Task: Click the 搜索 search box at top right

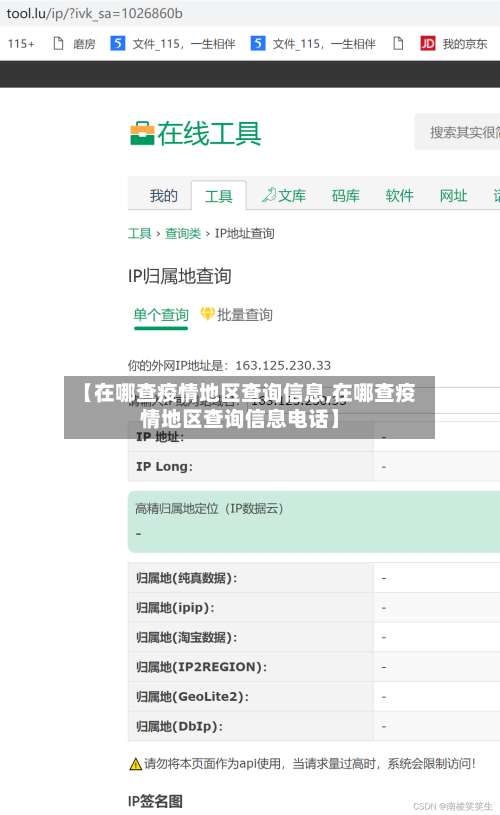Action: point(457,132)
